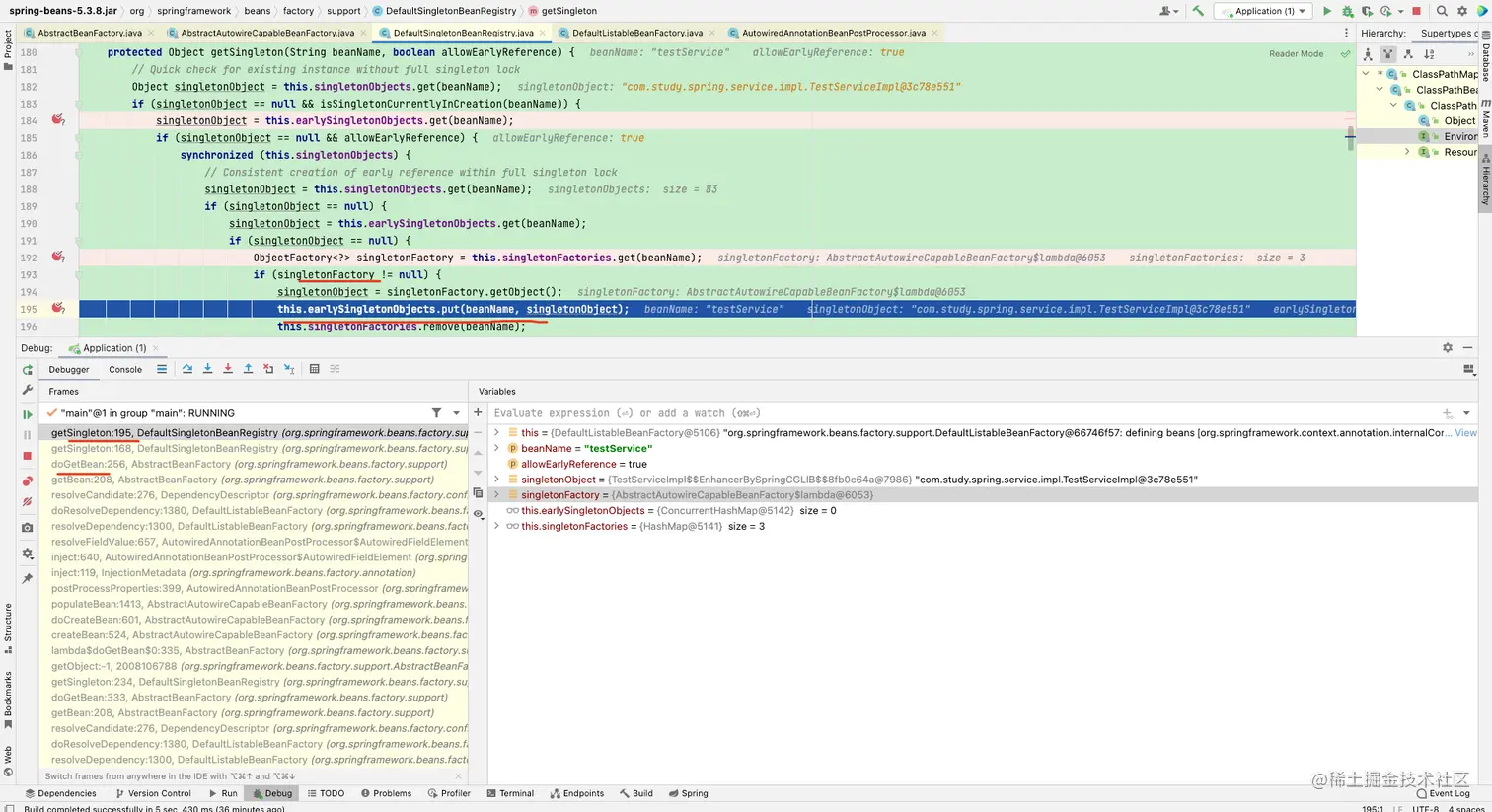
Task: Open IDE settings gear in top toolbar
Action: pos(1462,11)
